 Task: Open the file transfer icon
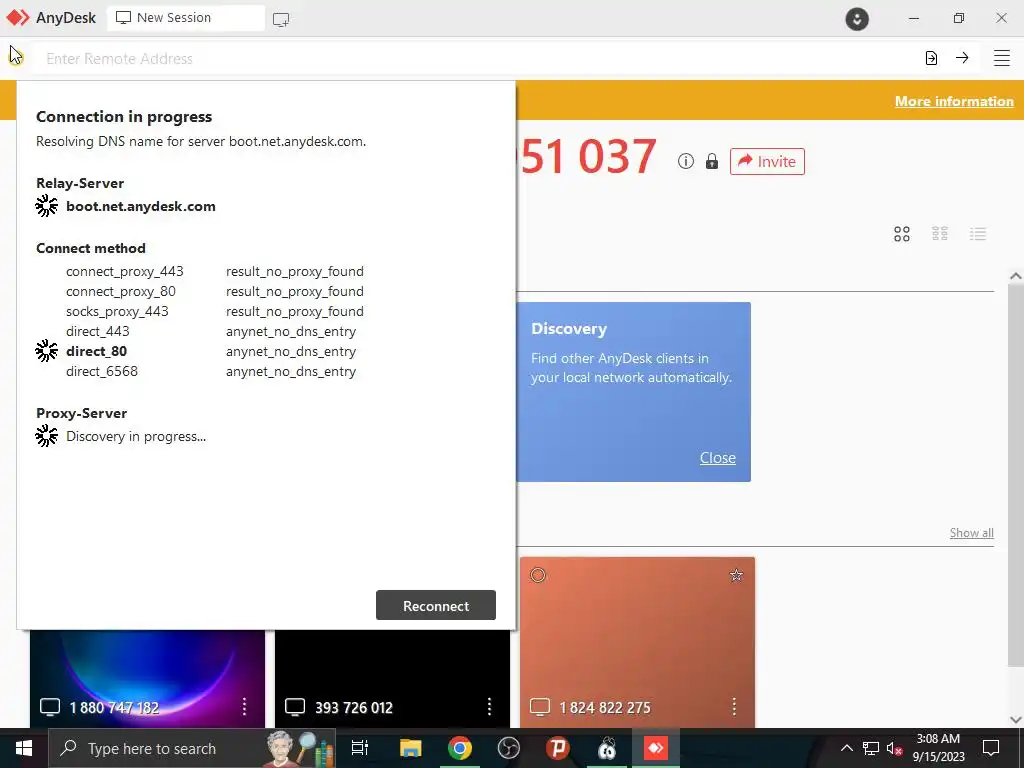(x=931, y=58)
